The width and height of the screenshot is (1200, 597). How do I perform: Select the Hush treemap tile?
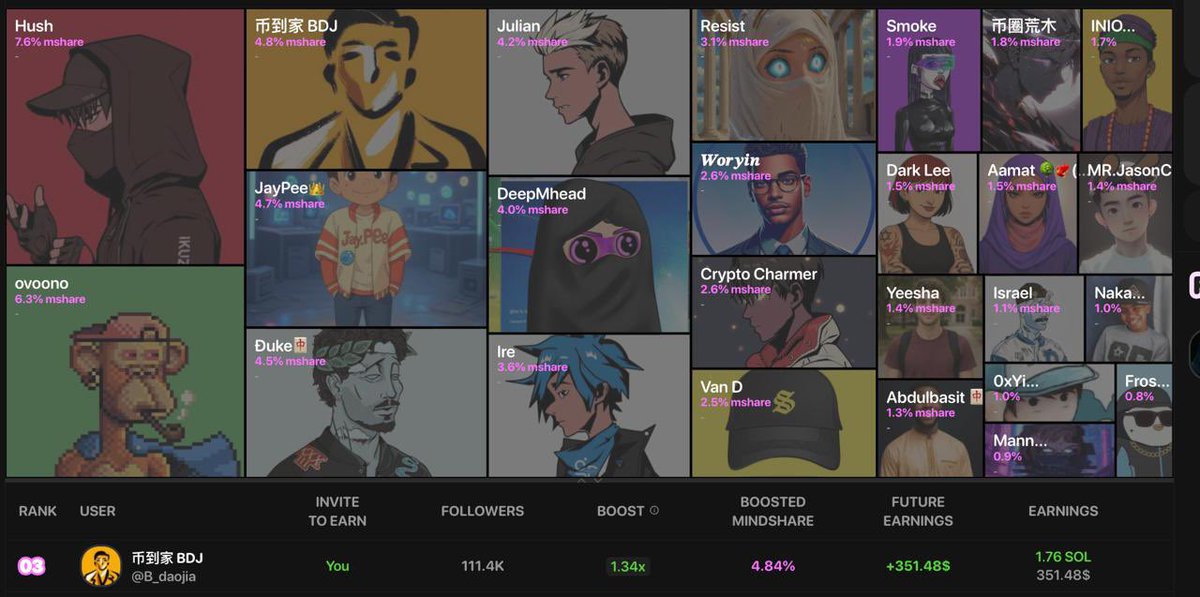click(126, 137)
